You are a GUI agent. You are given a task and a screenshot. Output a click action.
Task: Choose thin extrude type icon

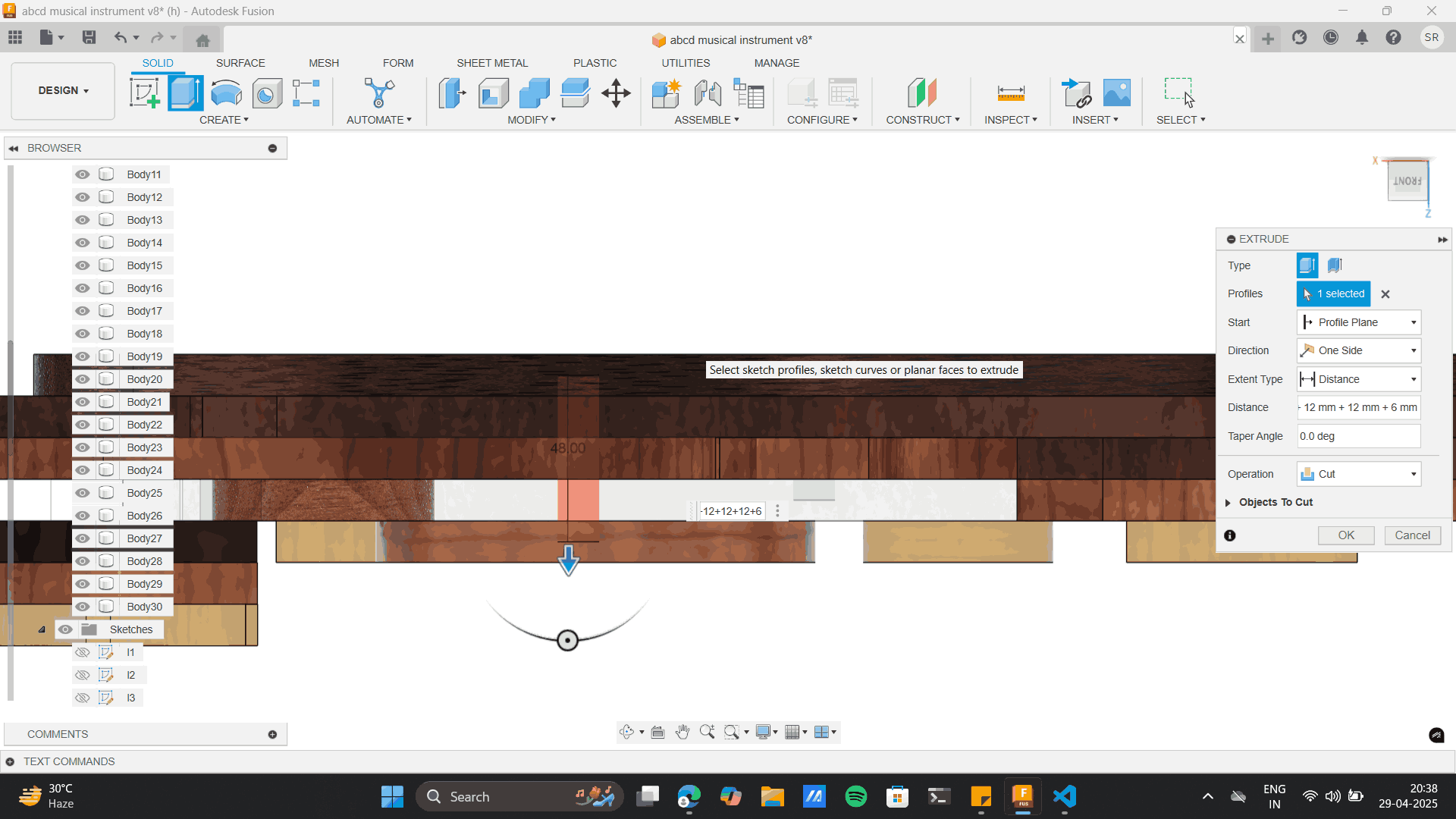(x=1335, y=265)
